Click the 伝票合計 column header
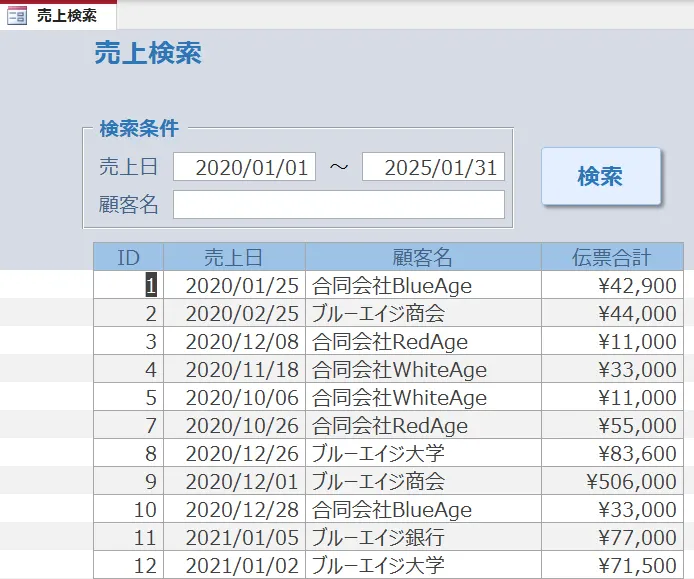Viewport: 694px width, 579px height. pyautogui.click(x=612, y=257)
